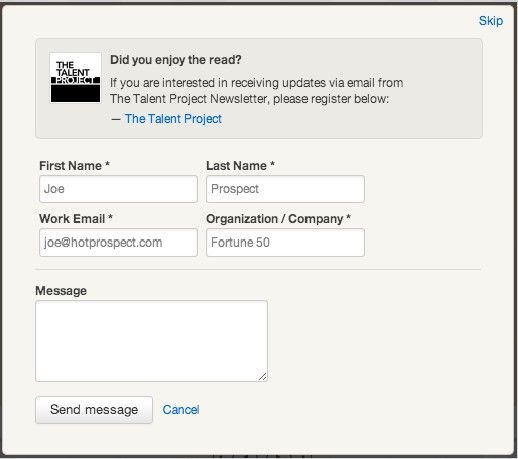Click the Message label
The height and width of the screenshot is (459, 518).
(x=61, y=291)
